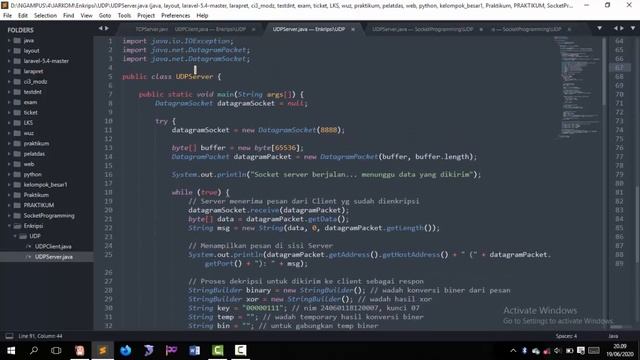Viewport: 640px width, 360px height.
Task: Collapse the UDP subfolder arrow
Action: 15,236
